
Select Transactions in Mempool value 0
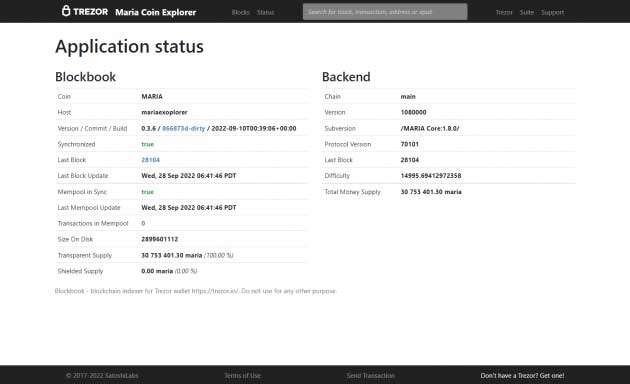pos(143,223)
